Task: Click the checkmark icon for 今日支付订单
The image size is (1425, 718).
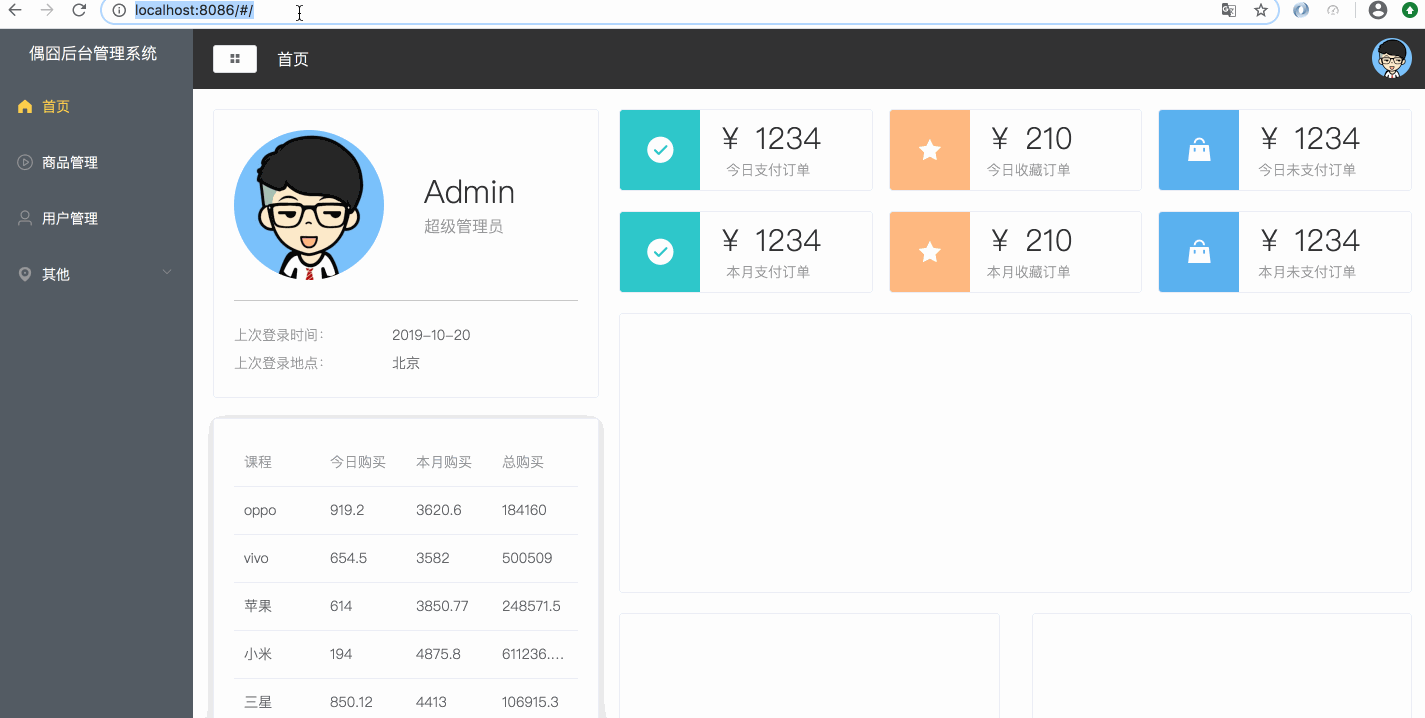Action: 660,150
